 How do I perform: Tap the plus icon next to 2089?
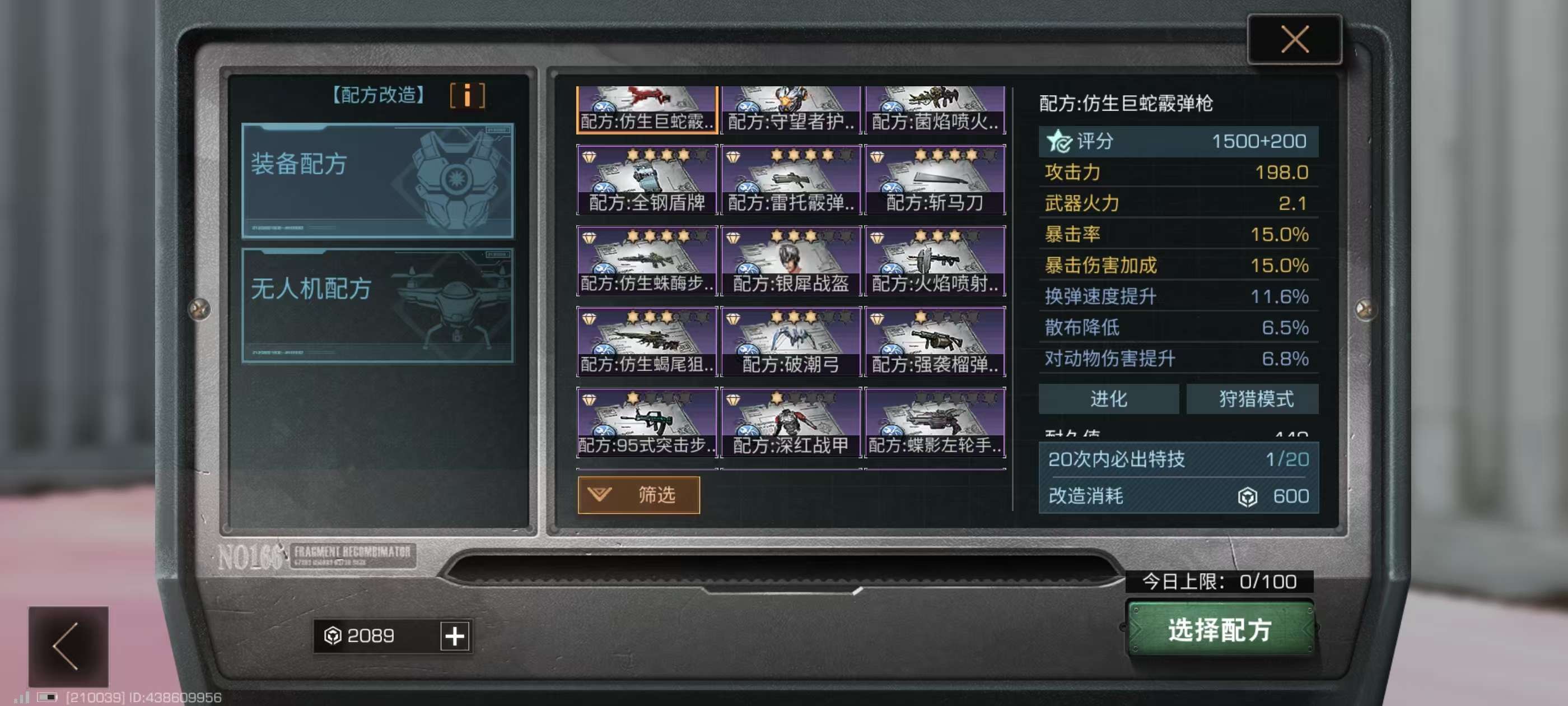coord(455,636)
